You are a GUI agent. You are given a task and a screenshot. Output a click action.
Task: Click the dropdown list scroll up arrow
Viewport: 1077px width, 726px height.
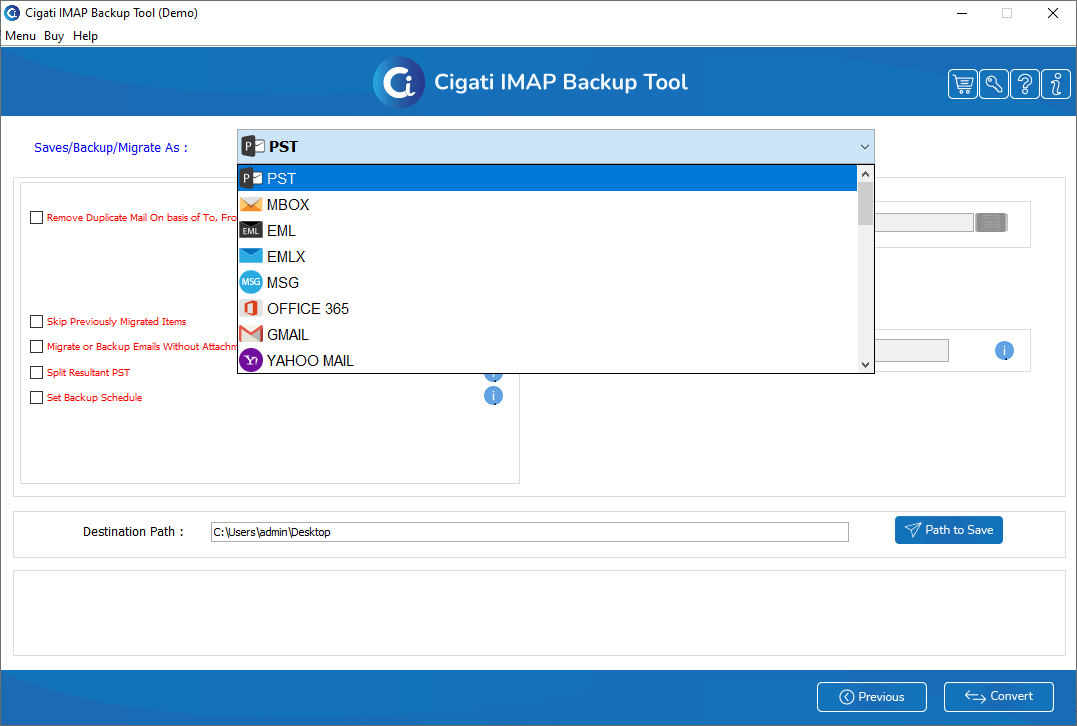(x=865, y=174)
